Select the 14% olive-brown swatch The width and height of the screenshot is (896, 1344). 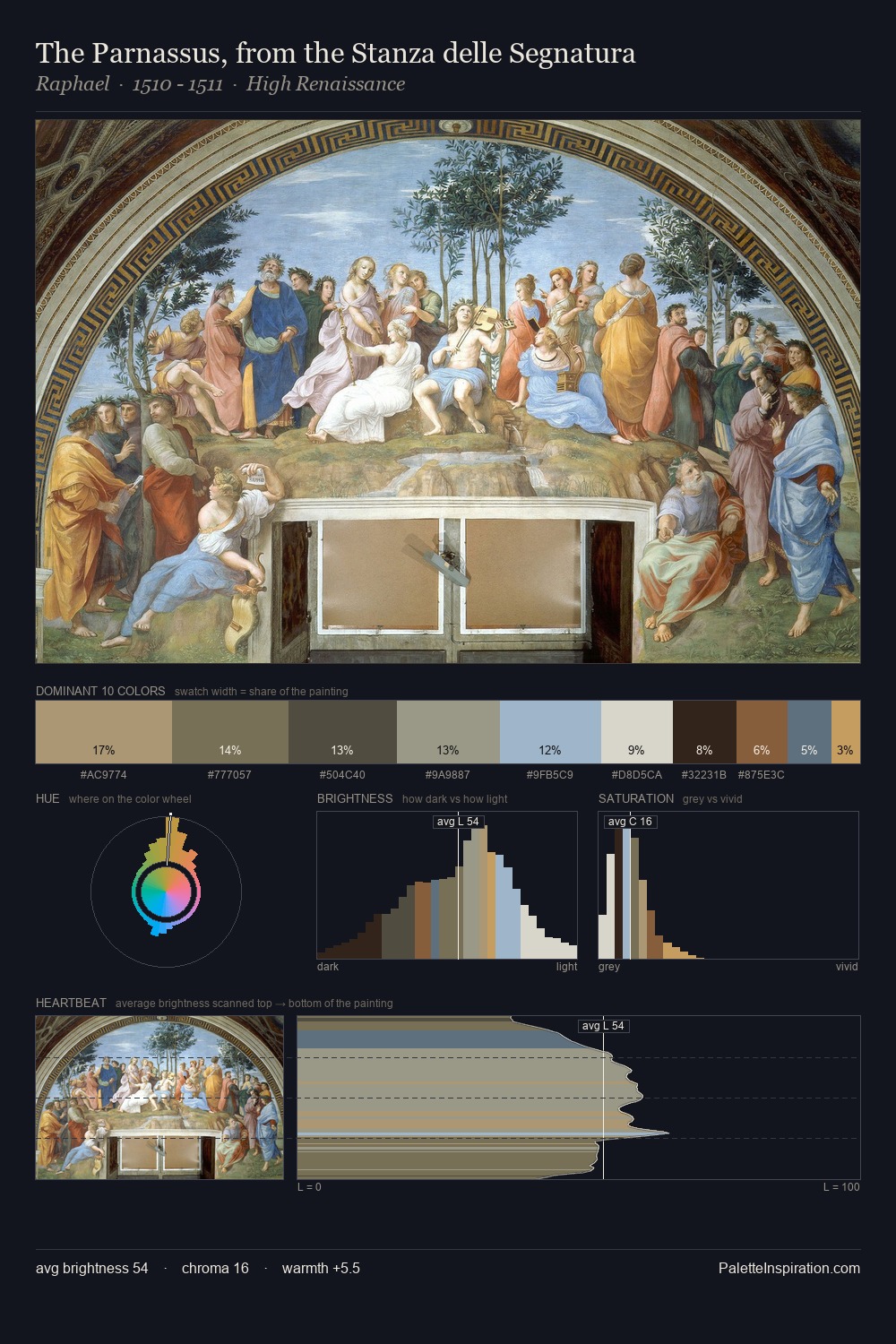230,732
